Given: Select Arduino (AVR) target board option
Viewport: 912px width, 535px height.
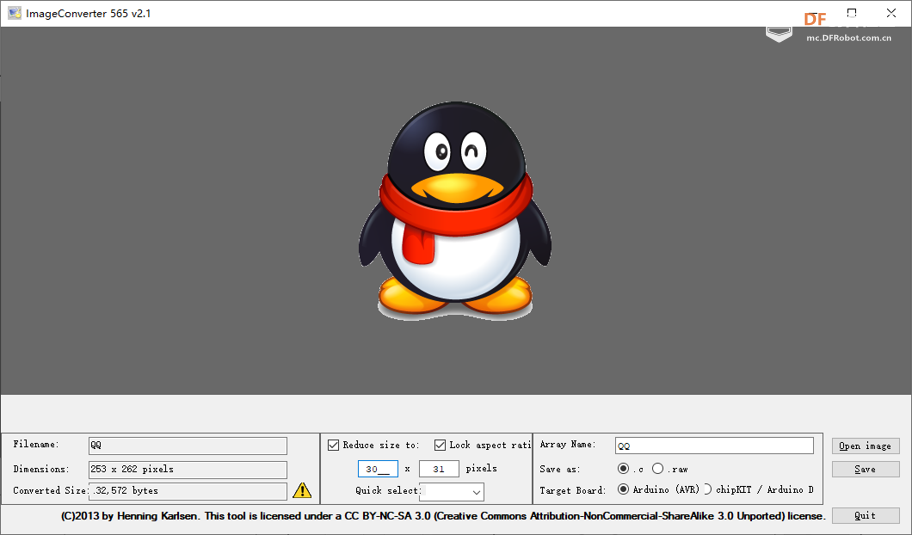Looking at the screenshot, I should click(x=623, y=489).
